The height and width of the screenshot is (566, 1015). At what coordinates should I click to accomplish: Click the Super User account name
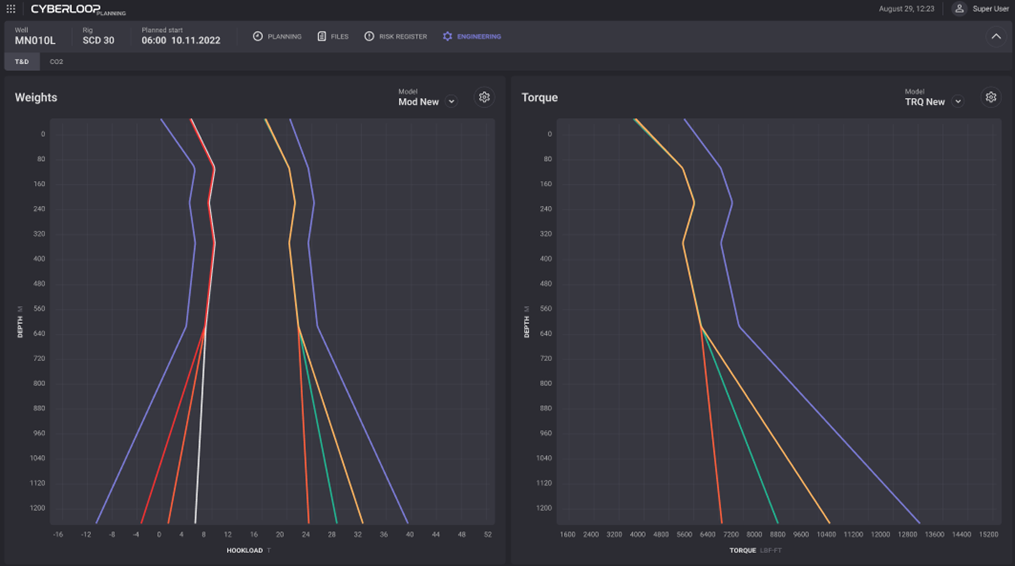pyautogui.click(x=990, y=9)
